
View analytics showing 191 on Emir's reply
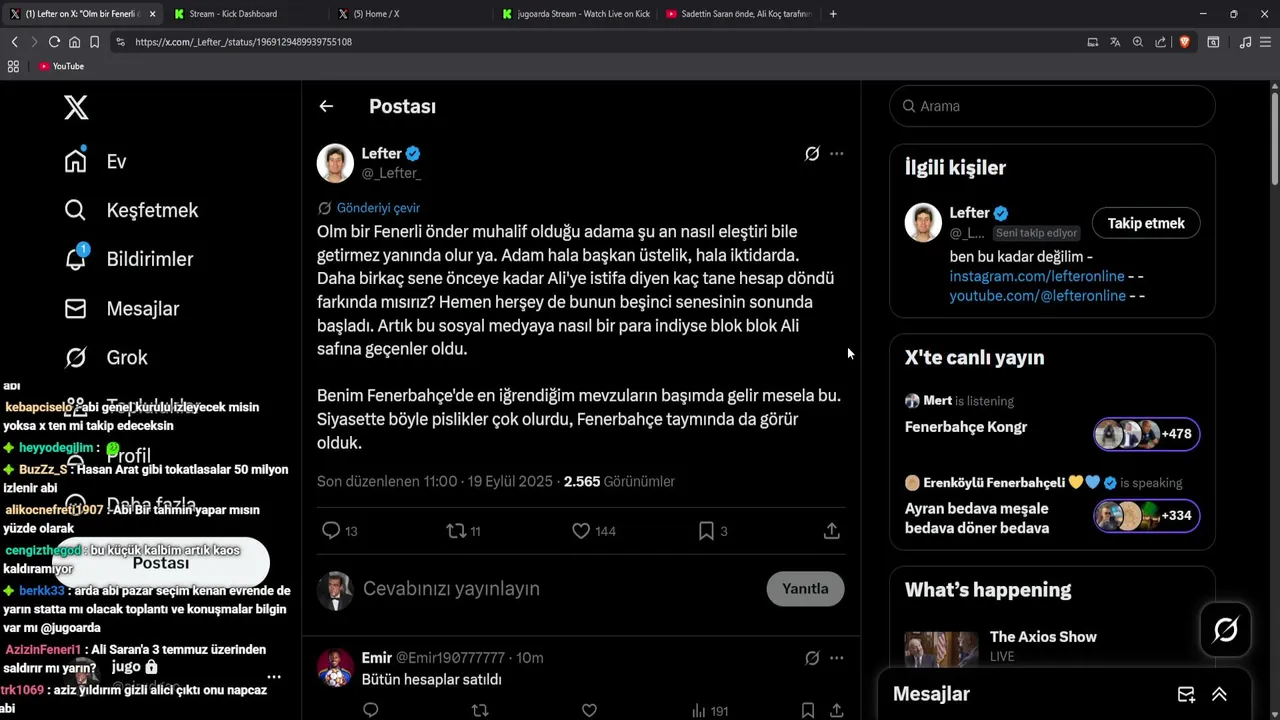coord(710,711)
